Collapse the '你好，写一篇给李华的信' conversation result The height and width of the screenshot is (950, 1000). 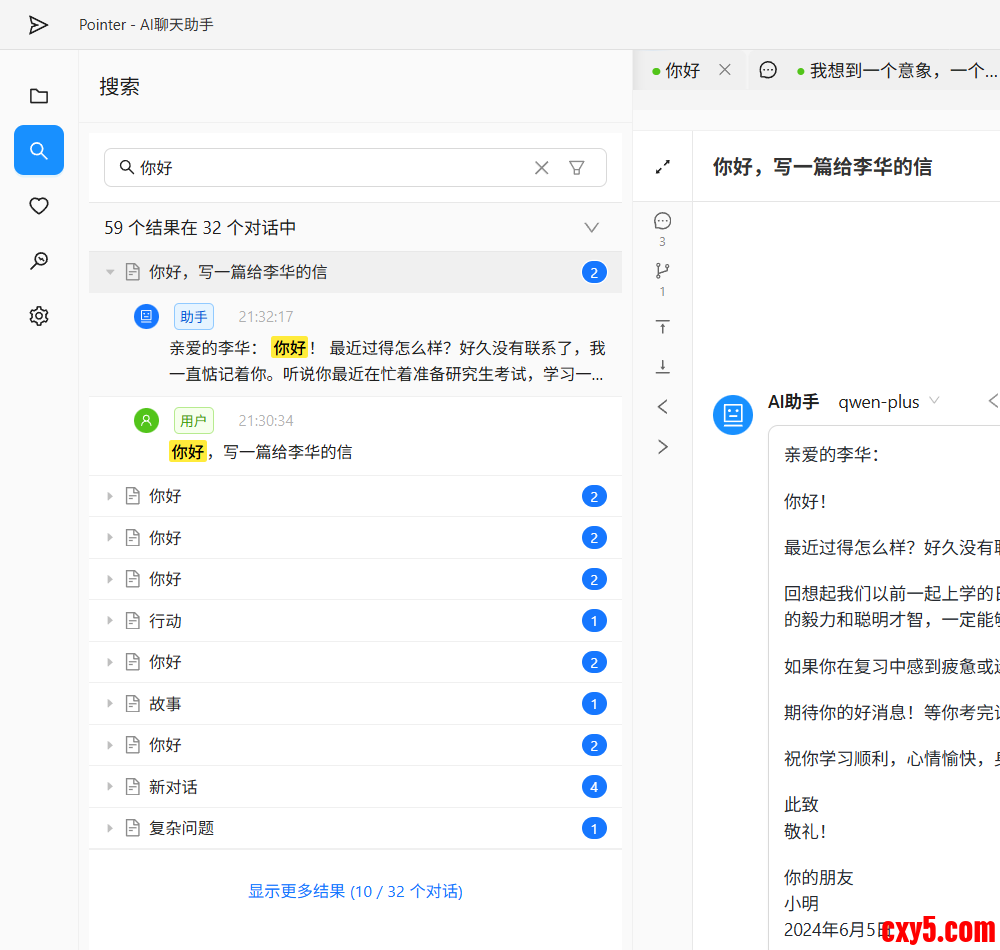tap(110, 272)
